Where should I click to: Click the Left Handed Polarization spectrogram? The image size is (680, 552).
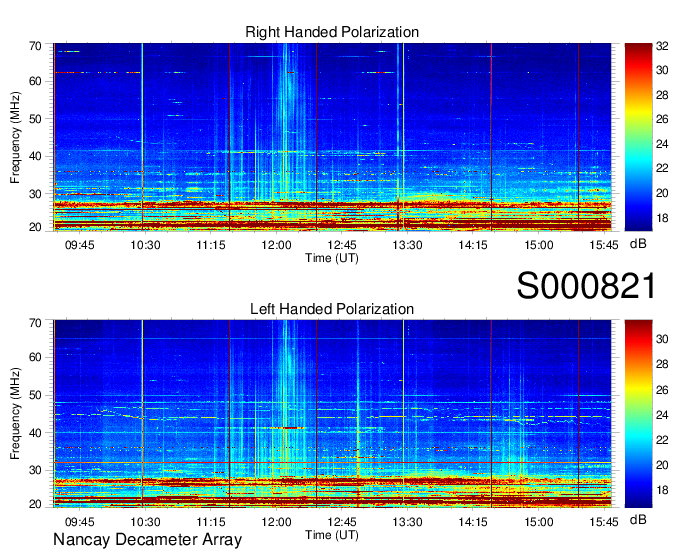click(x=332, y=414)
